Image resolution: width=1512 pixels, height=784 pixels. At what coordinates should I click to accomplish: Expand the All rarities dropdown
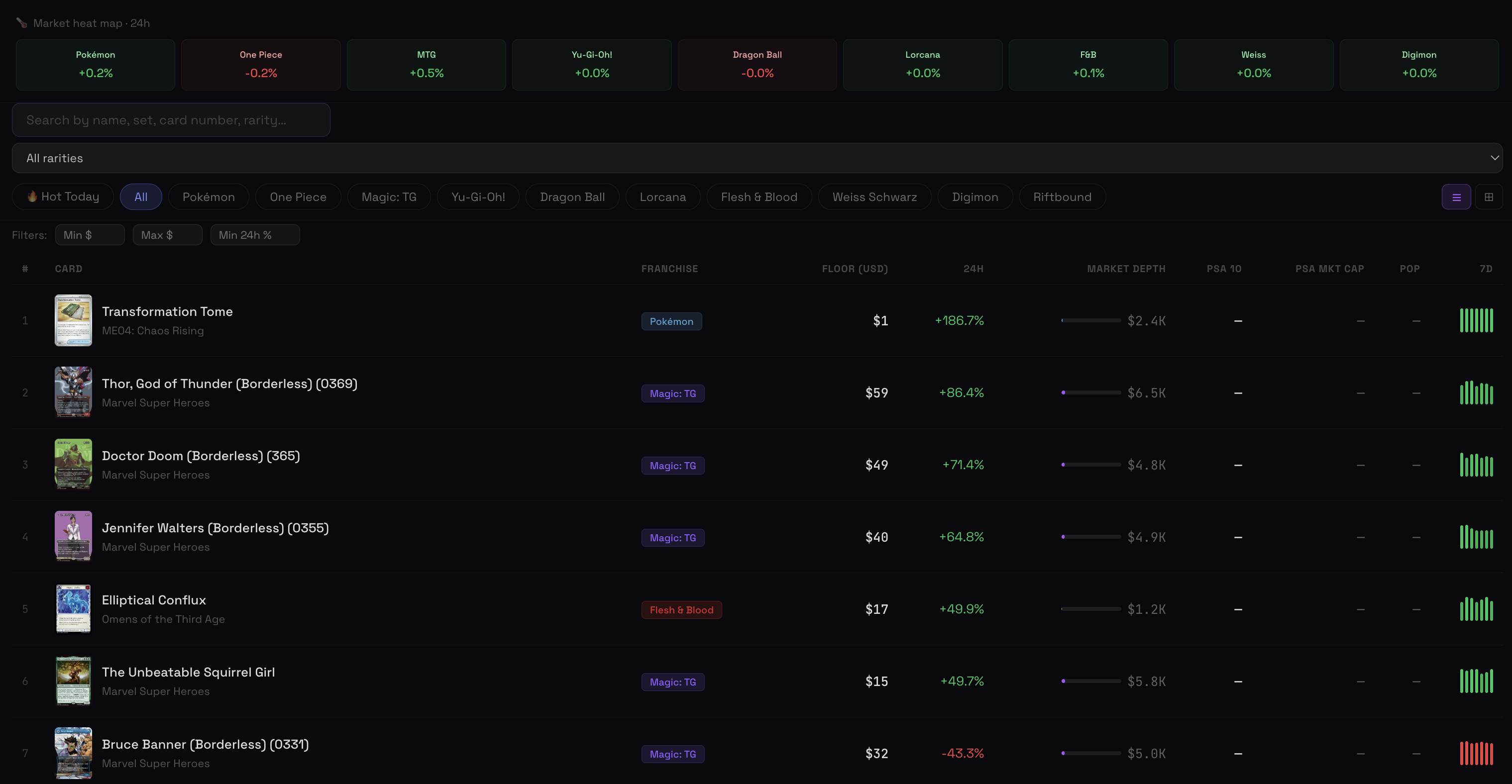[756, 158]
